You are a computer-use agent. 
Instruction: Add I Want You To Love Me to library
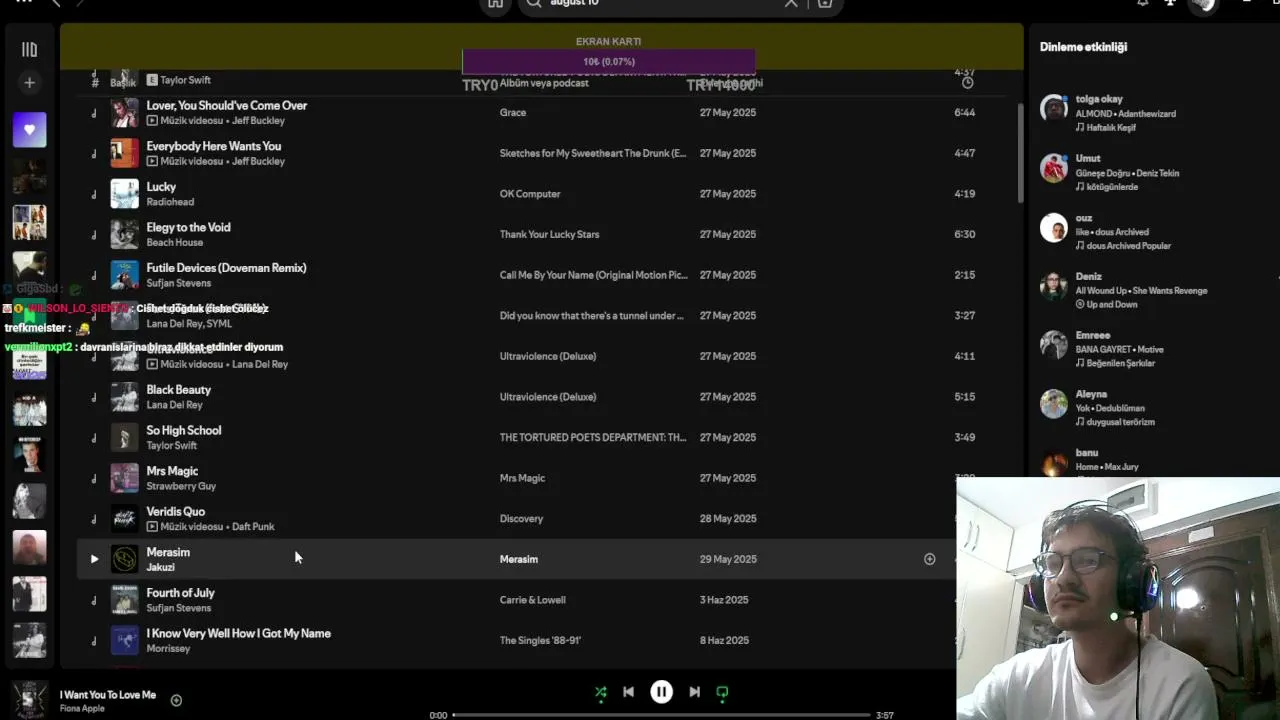pyautogui.click(x=176, y=700)
